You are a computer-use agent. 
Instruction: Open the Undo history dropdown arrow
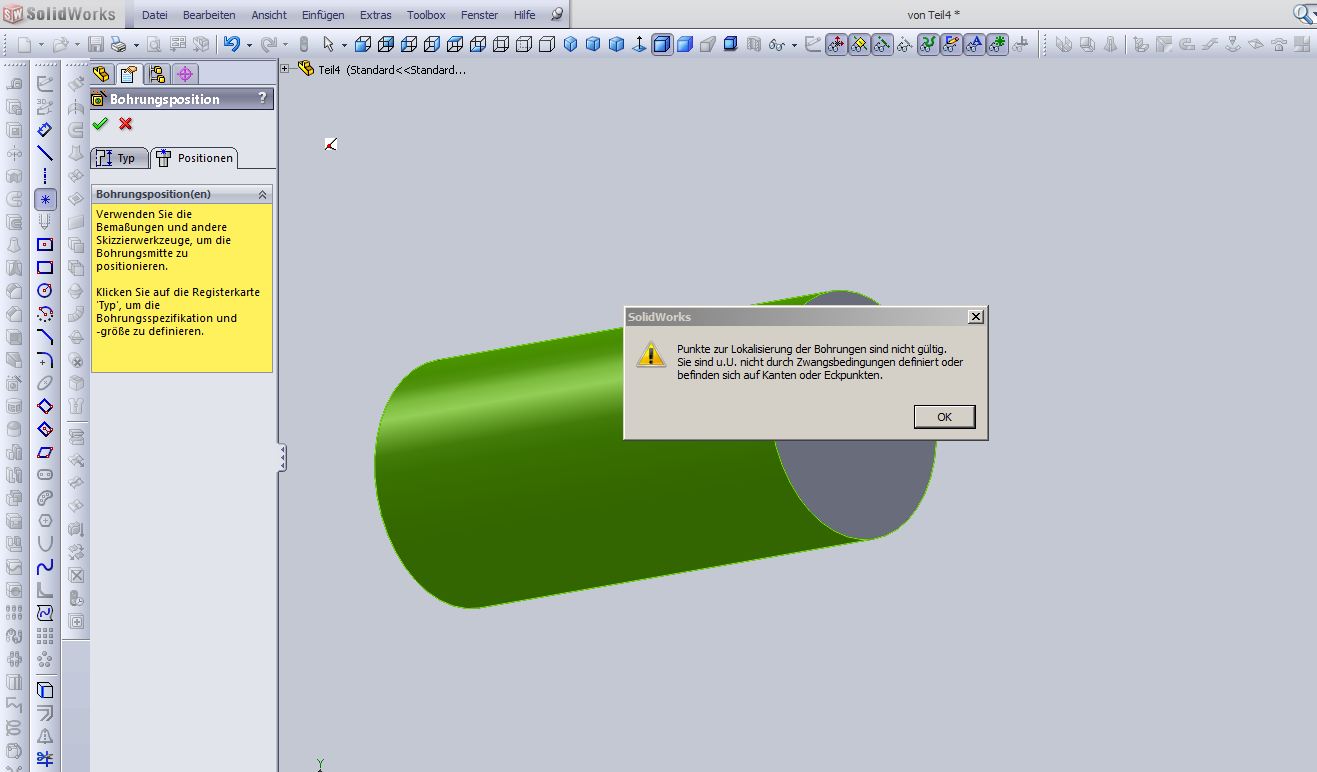click(x=247, y=45)
